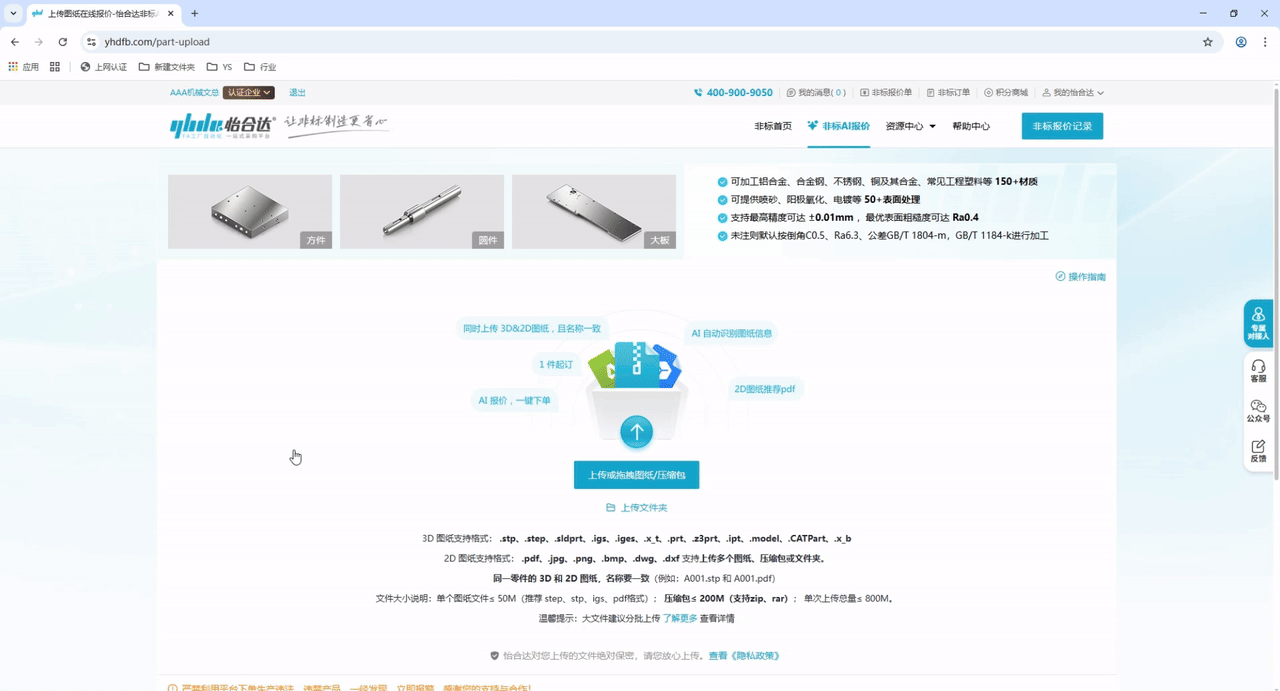Click 上传或拖拽图纸/压缩包 upload button

(636, 475)
